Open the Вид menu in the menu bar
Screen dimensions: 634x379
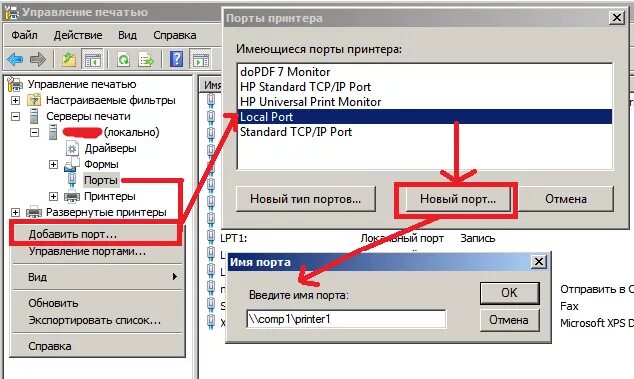127,35
